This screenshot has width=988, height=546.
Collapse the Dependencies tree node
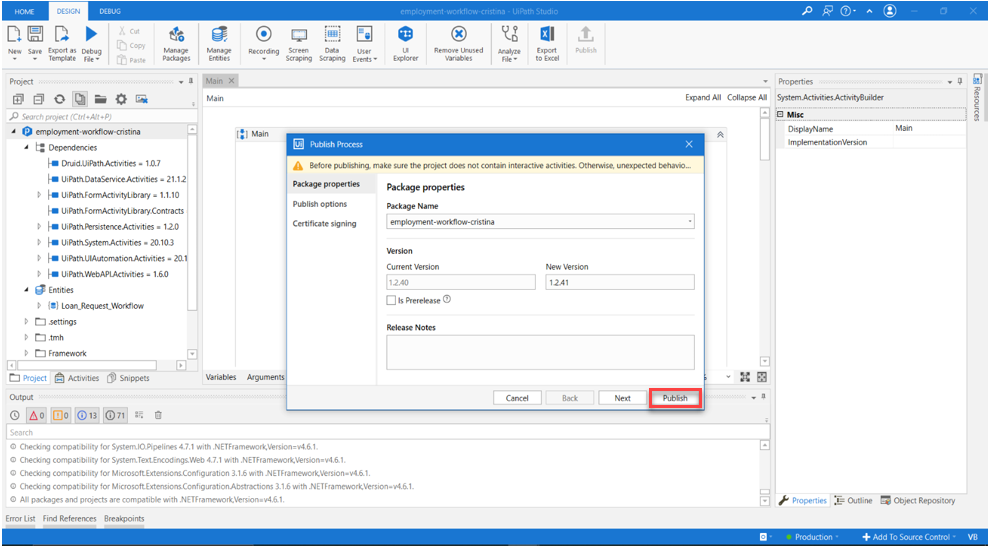tap(26, 147)
